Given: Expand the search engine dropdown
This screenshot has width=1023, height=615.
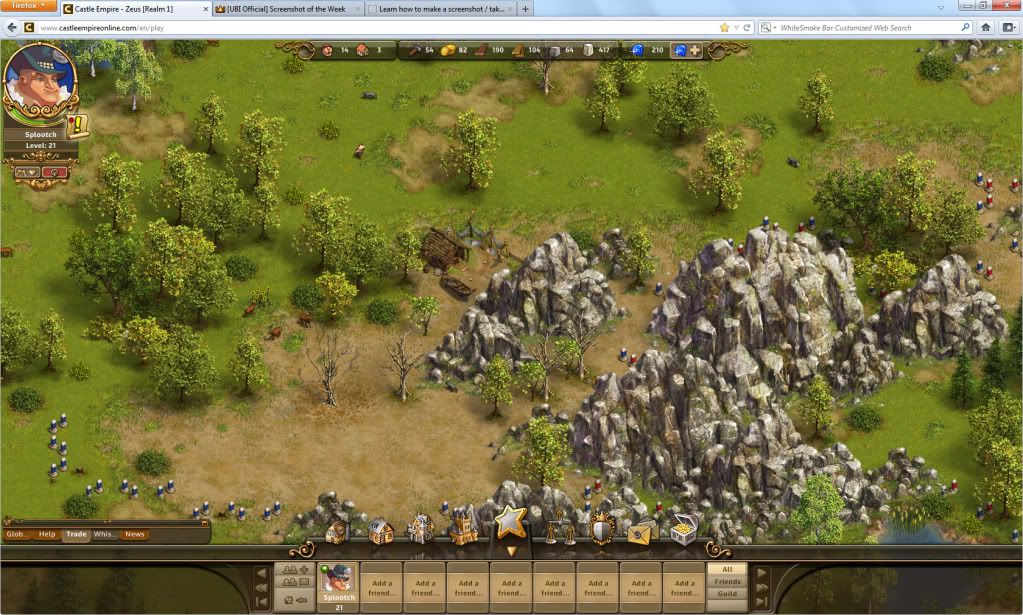Looking at the screenshot, I should coord(768,27).
